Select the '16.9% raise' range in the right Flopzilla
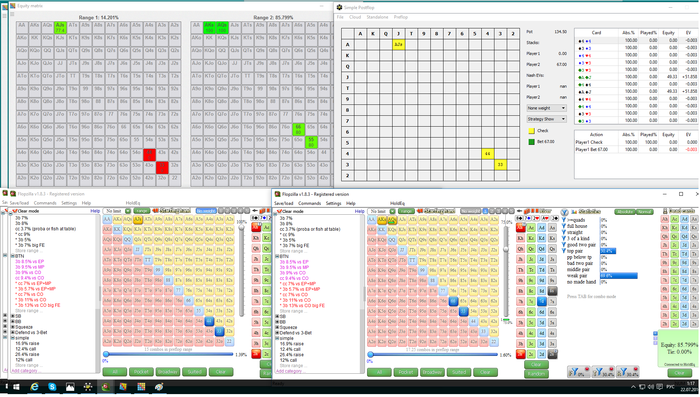The width and height of the screenshot is (700, 397). [x=292, y=344]
